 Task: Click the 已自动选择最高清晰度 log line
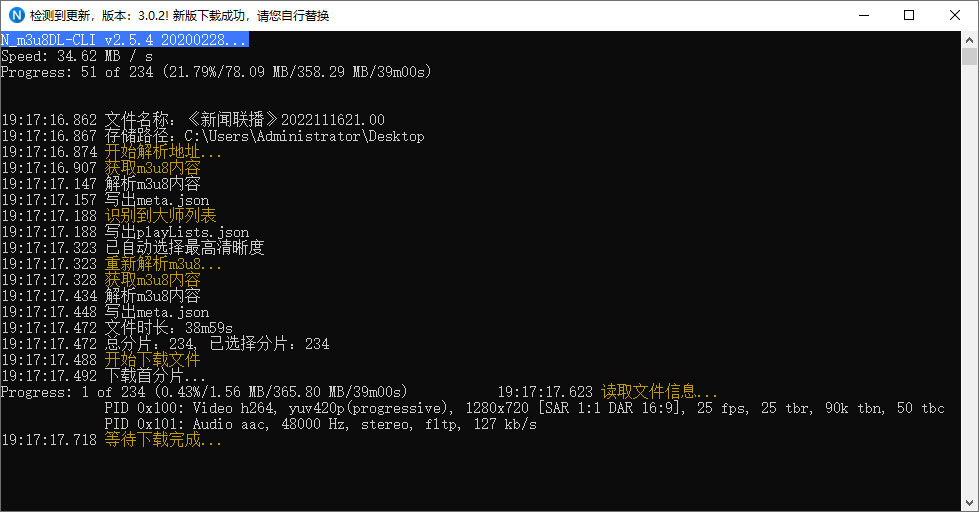[x=184, y=248]
